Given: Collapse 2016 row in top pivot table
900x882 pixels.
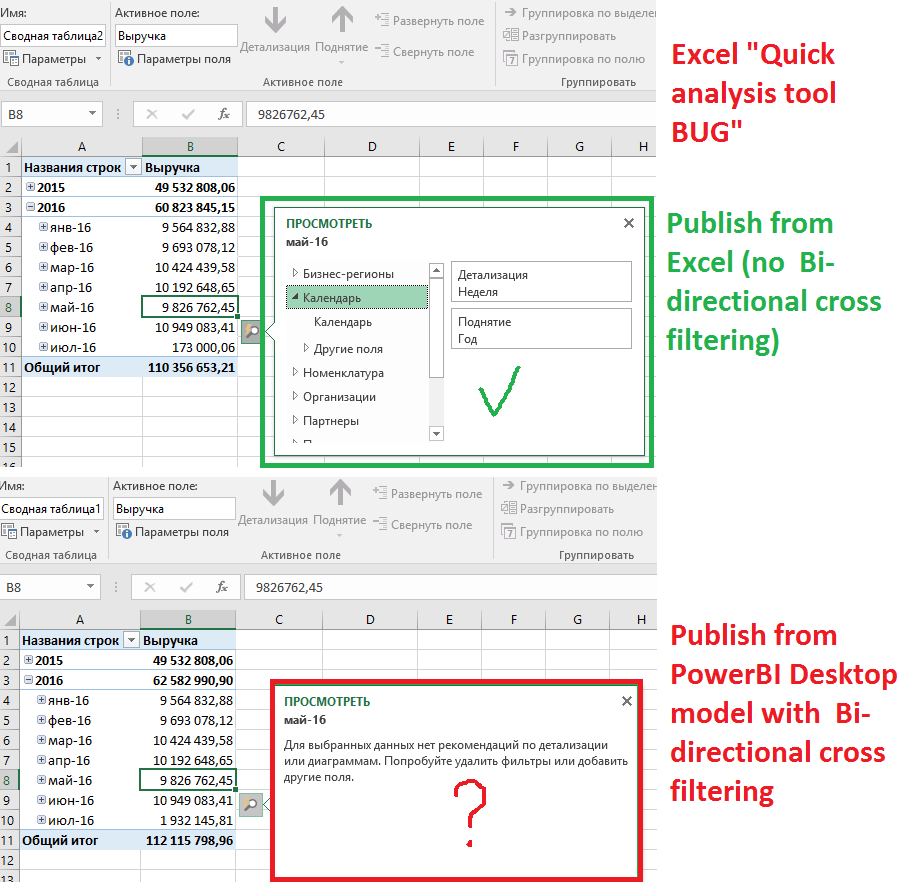Looking at the screenshot, I should click(30, 207).
